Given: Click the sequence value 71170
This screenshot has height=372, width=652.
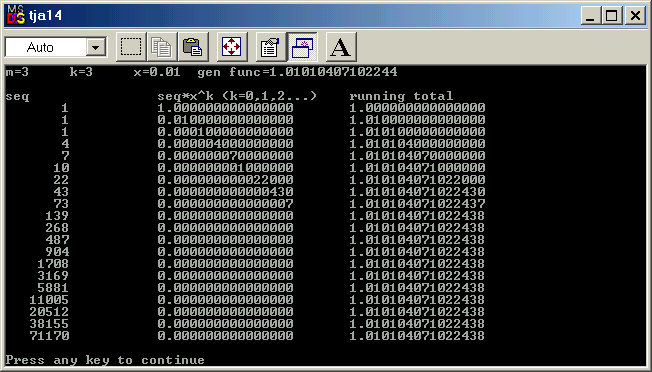Looking at the screenshot, I should (x=49, y=335).
